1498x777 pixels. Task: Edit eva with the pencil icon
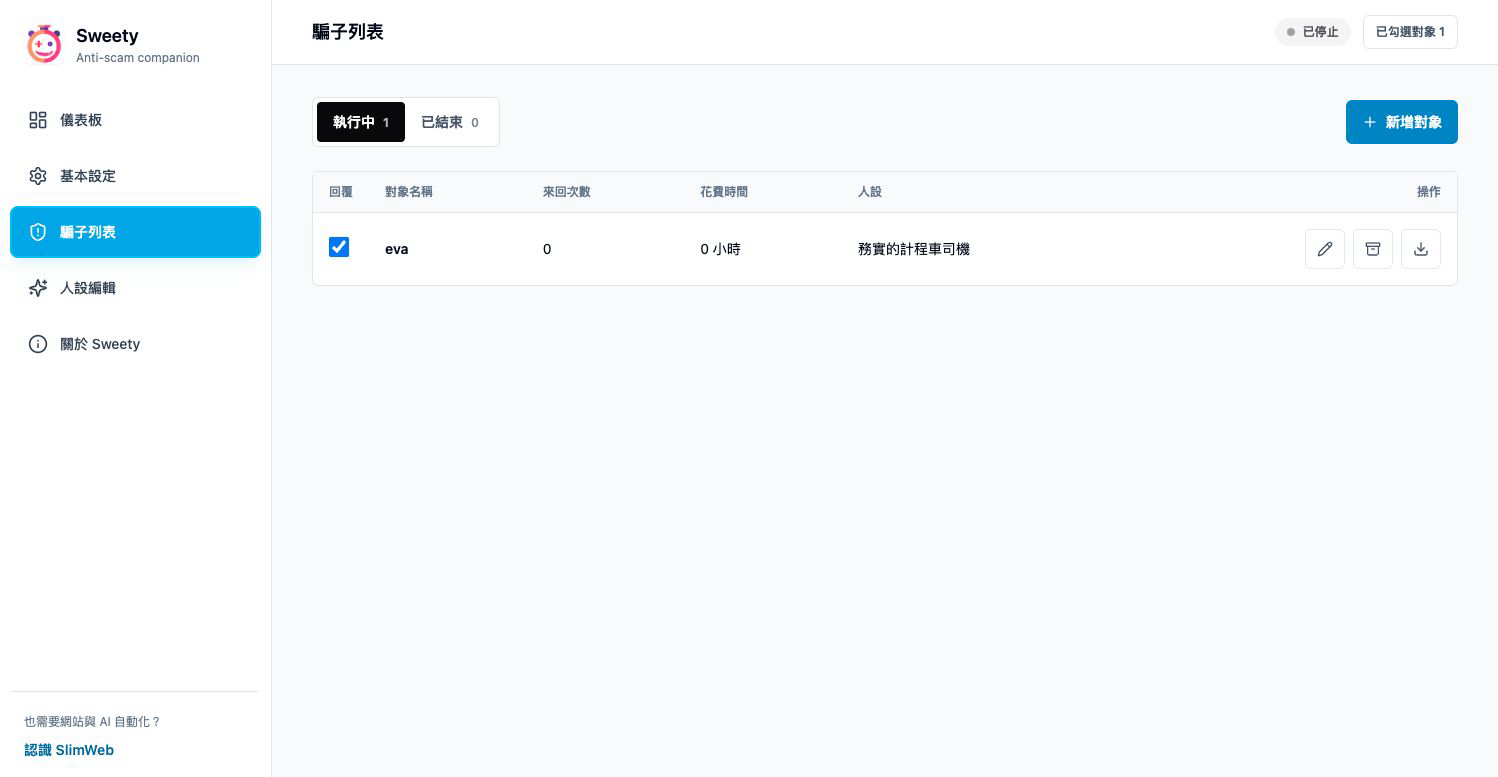(x=1325, y=249)
